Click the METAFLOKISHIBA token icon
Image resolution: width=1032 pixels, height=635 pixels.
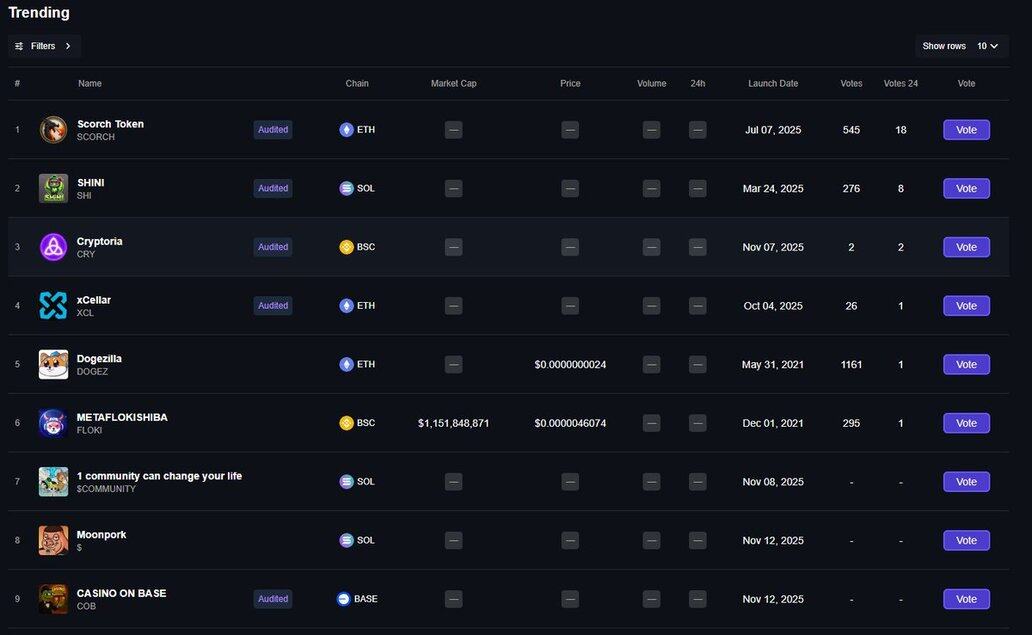53,423
